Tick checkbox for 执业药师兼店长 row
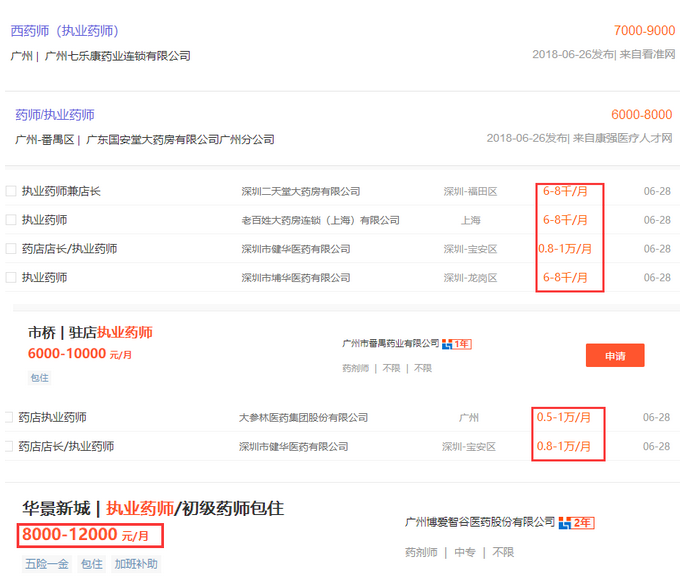Screen dimensions: 680x584 pos(11,191)
